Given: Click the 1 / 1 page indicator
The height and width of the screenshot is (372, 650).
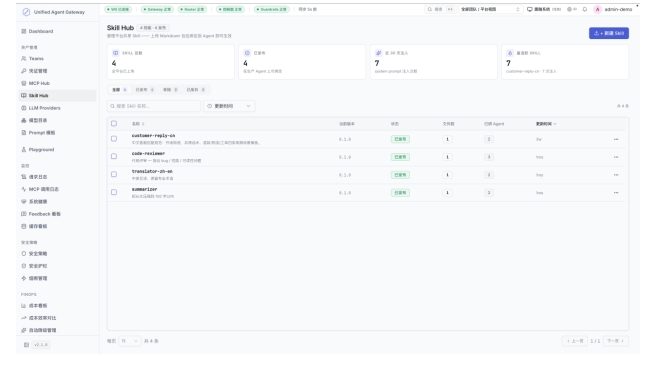Looking at the screenshot, I should (595, 341).
